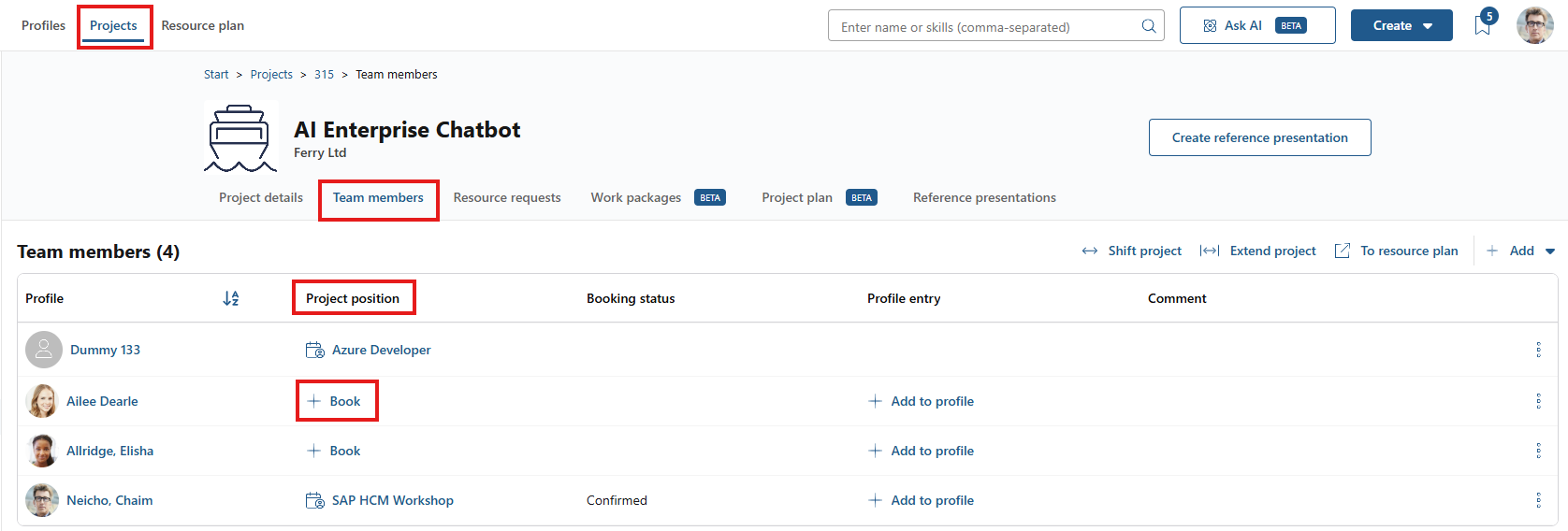The width and height of the screenshot is (1568, 531).
Task: Open the bookmarks icon with badge 5
Action: click(1484, 24)
